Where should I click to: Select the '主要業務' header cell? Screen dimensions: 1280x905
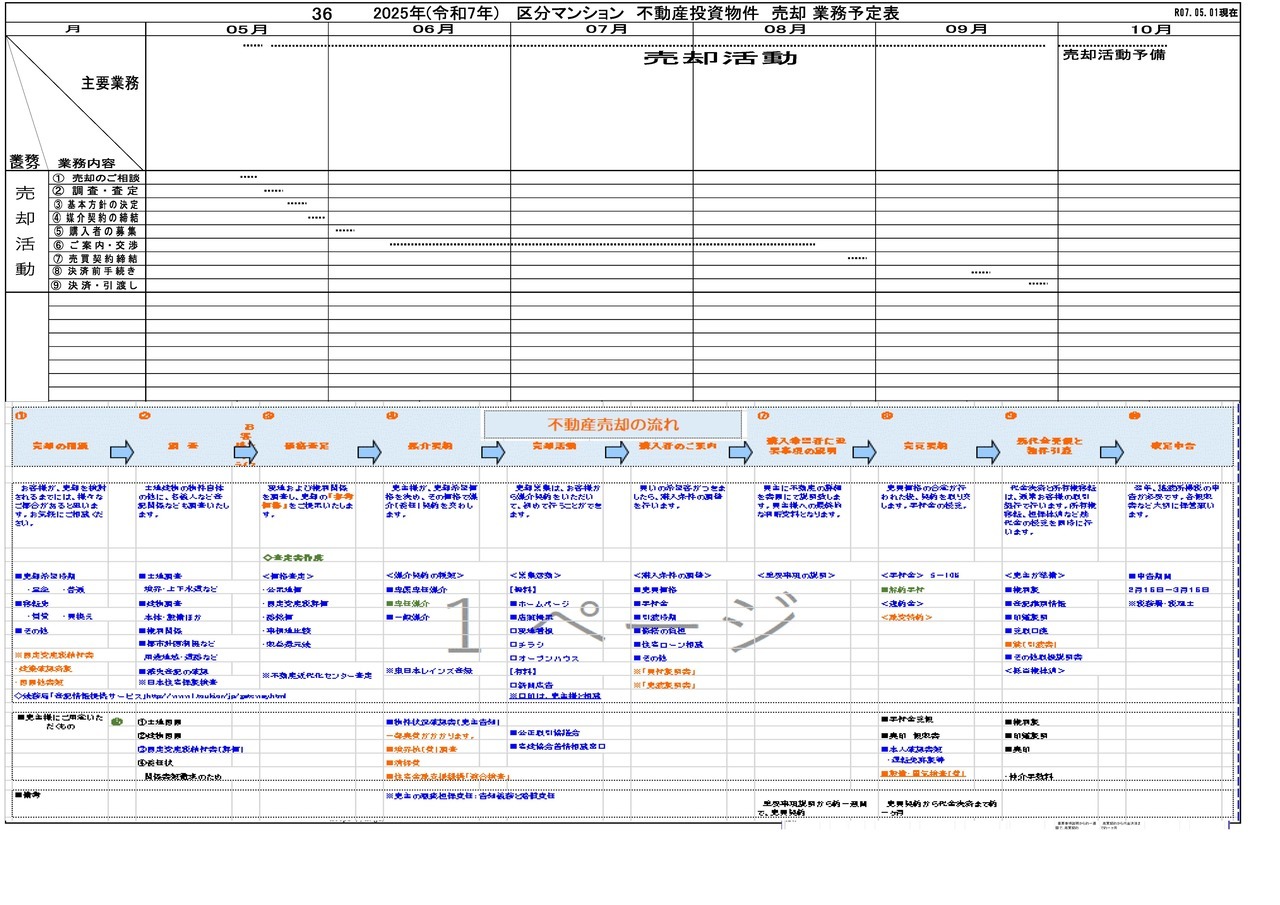[110, 84]
